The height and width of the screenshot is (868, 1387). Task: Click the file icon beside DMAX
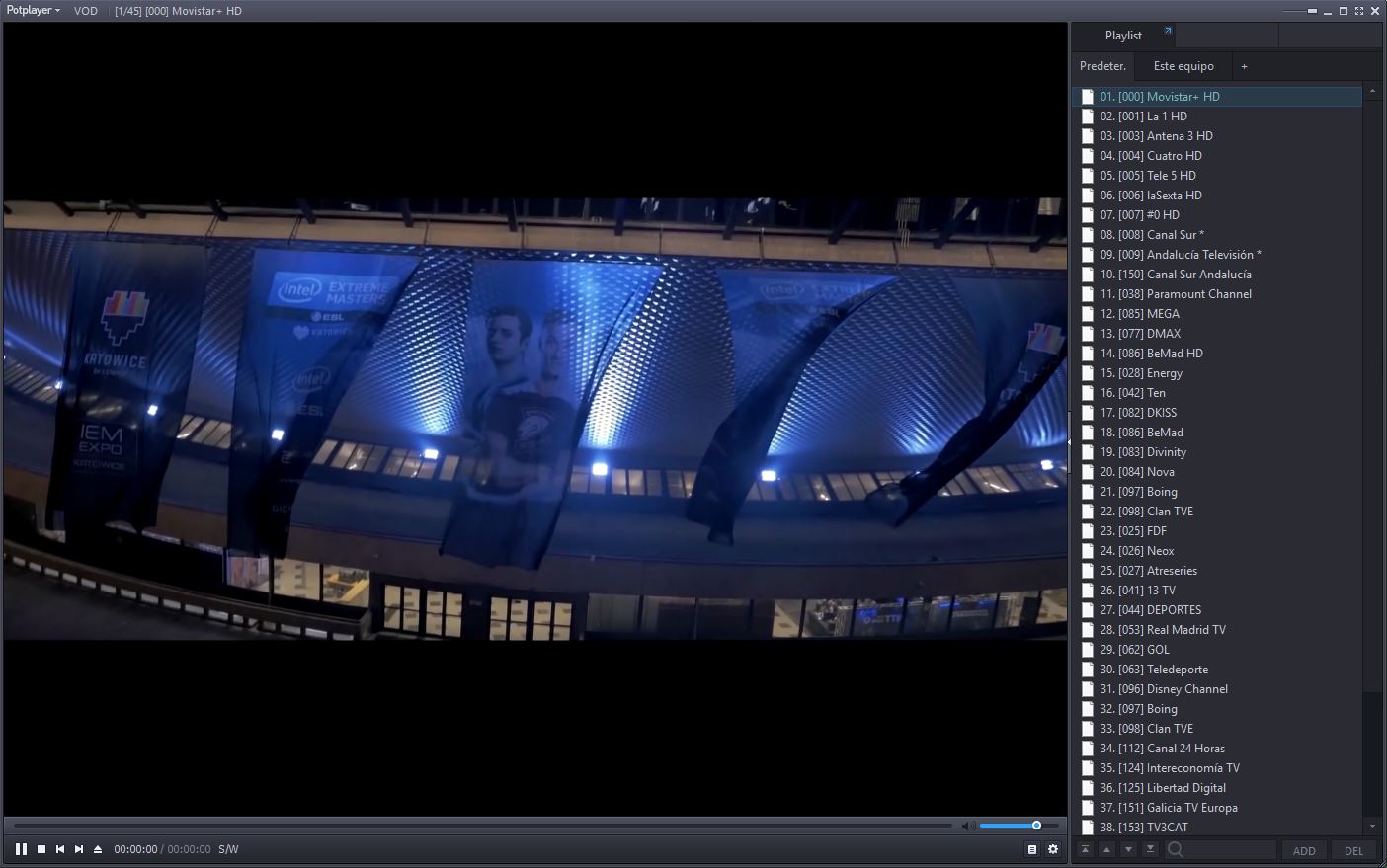[1088, 334]
